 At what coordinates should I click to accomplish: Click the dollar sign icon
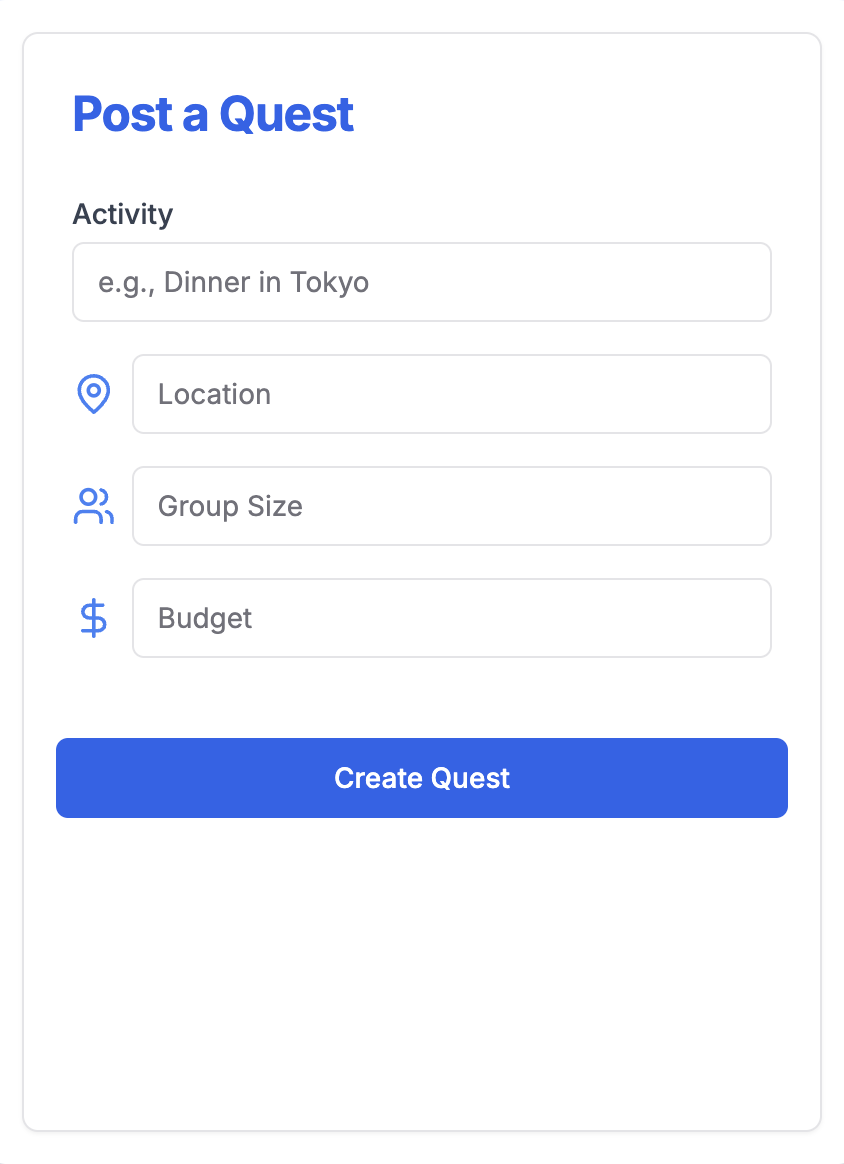(x=94, y=618)
